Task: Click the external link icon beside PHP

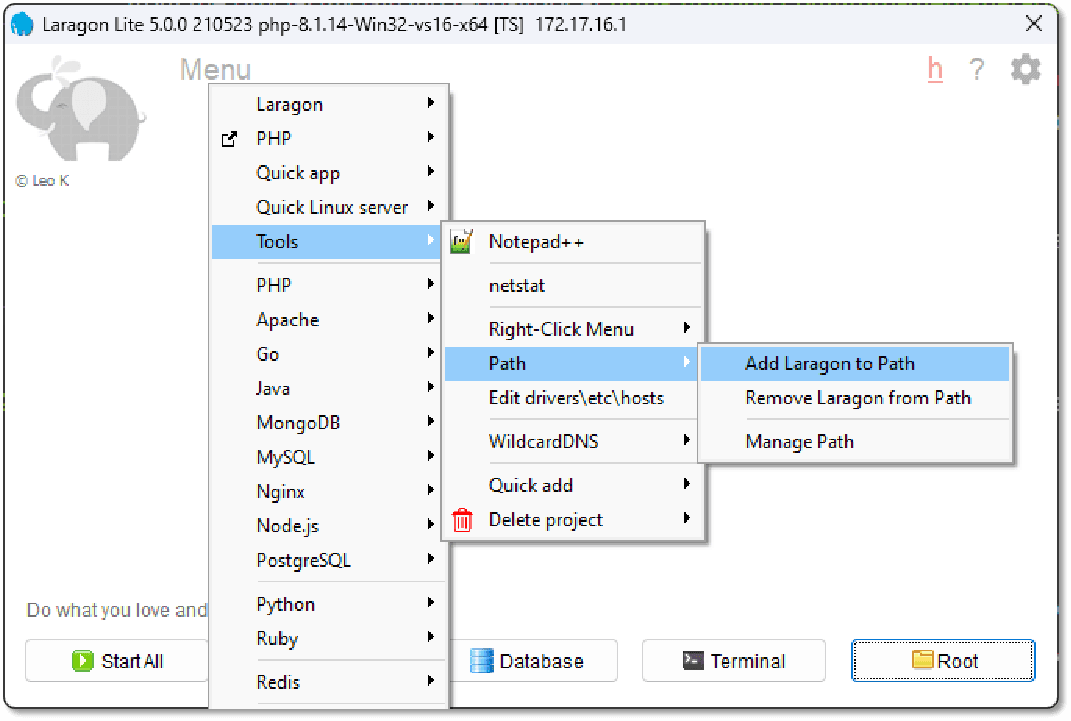Action: point(230,139)
